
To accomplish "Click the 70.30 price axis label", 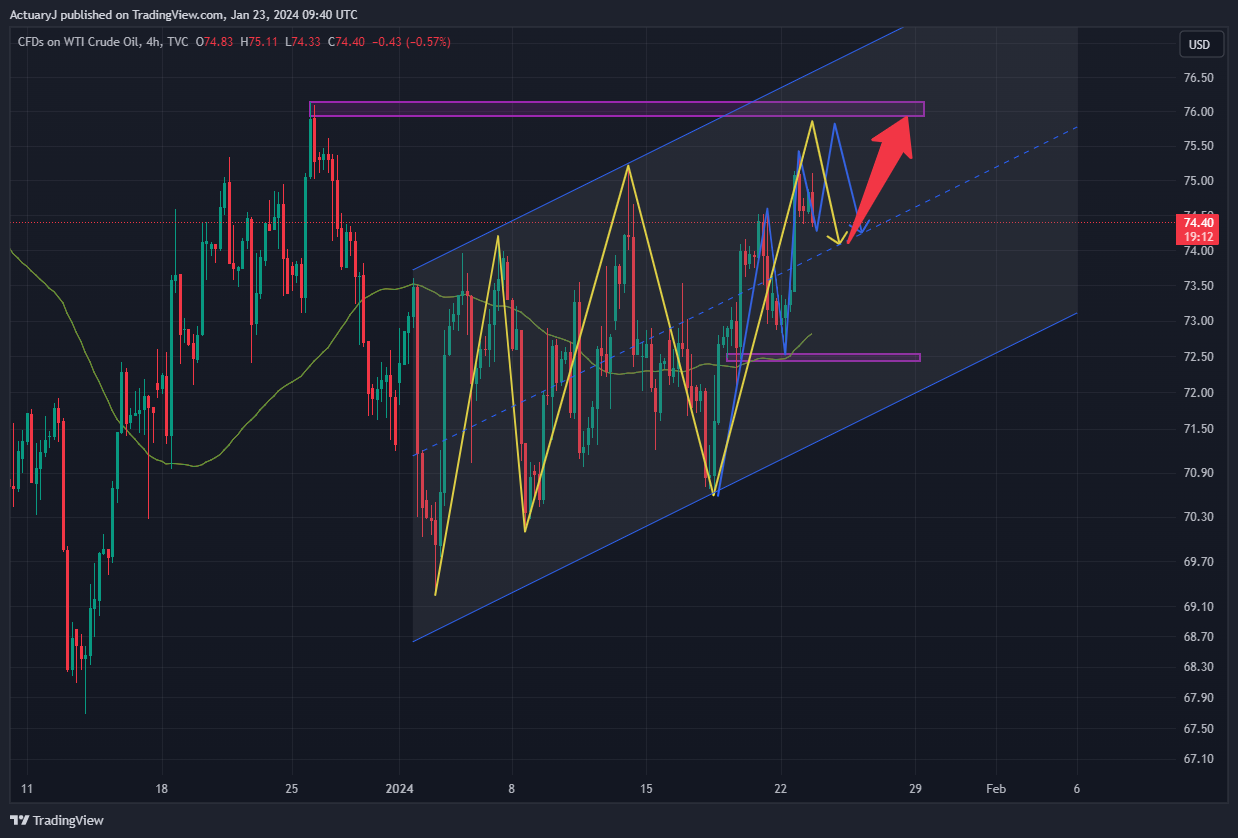I will click(1199, 517).
